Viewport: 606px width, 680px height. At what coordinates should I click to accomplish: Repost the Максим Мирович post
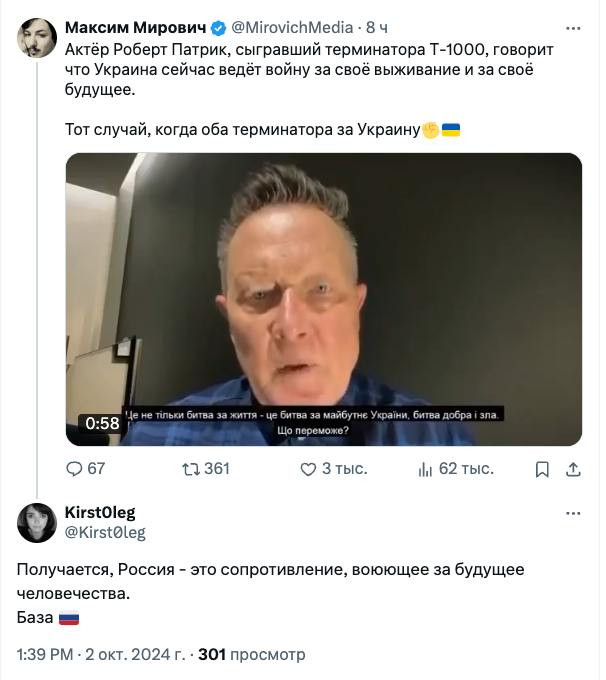coord(188,468)
